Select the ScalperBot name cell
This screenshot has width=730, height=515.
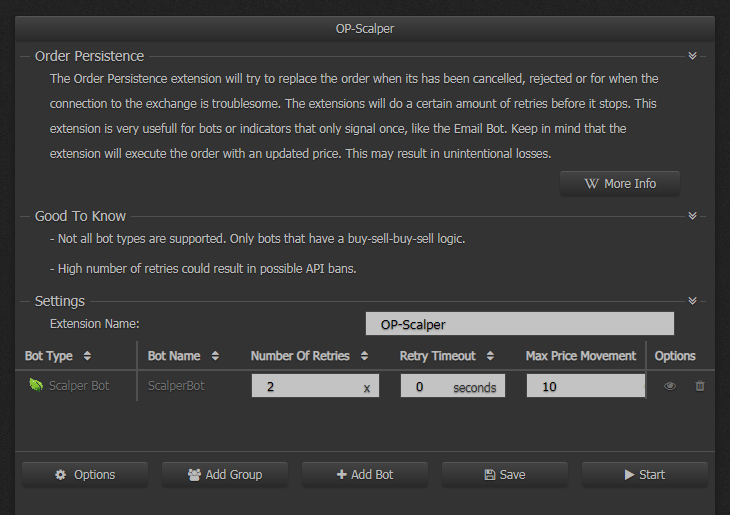tap(176, 386)
